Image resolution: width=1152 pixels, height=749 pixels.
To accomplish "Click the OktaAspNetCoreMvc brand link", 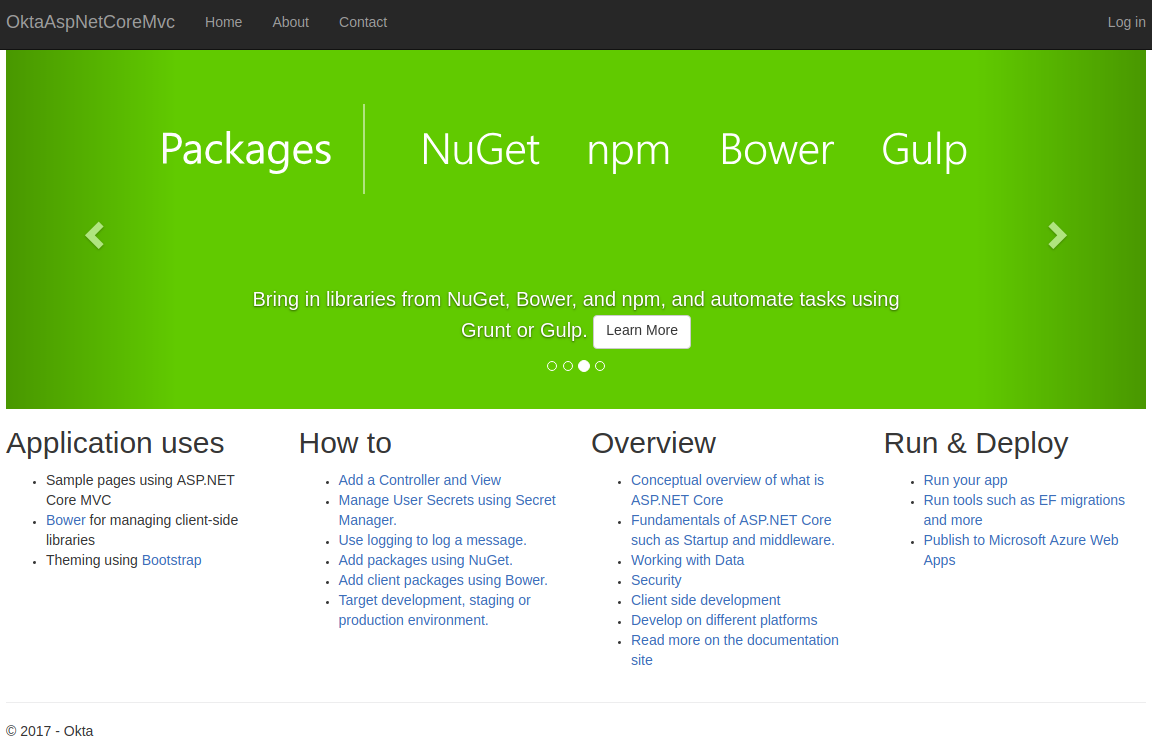I will click(90, 22).
